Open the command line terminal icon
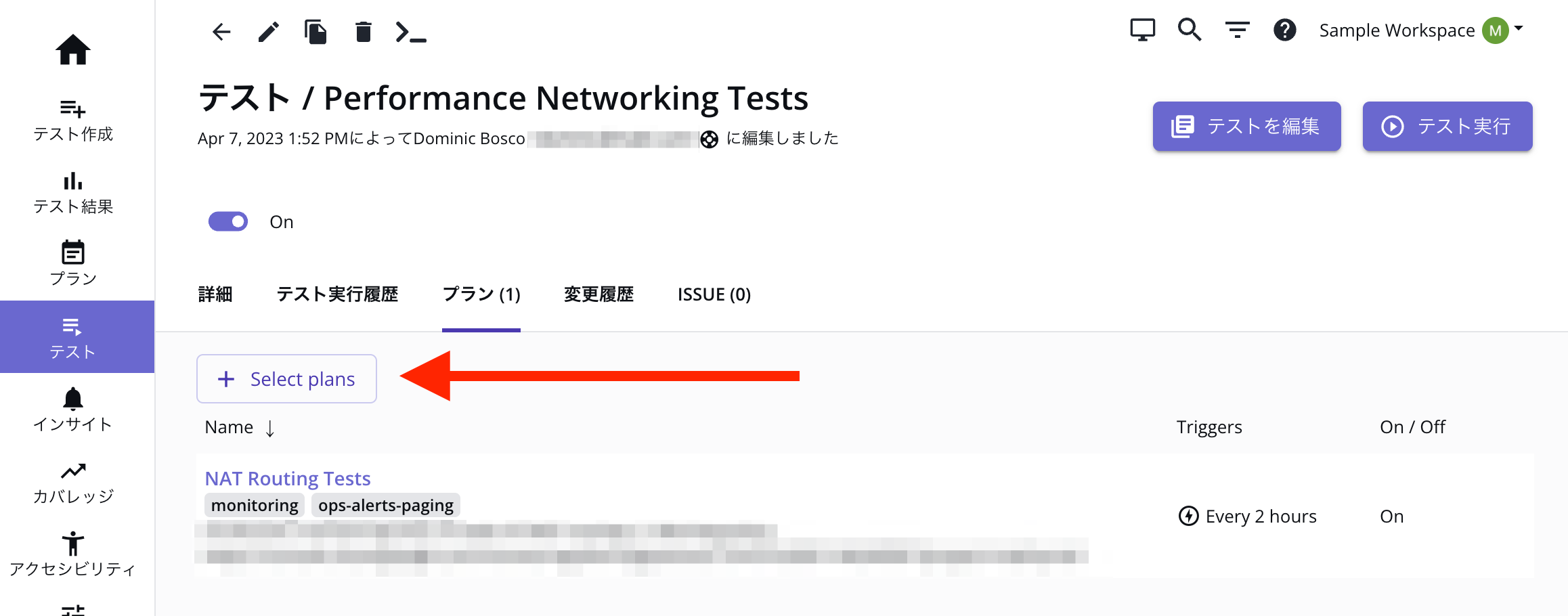This screenshot has height=616, width=1568. point(411,32)
